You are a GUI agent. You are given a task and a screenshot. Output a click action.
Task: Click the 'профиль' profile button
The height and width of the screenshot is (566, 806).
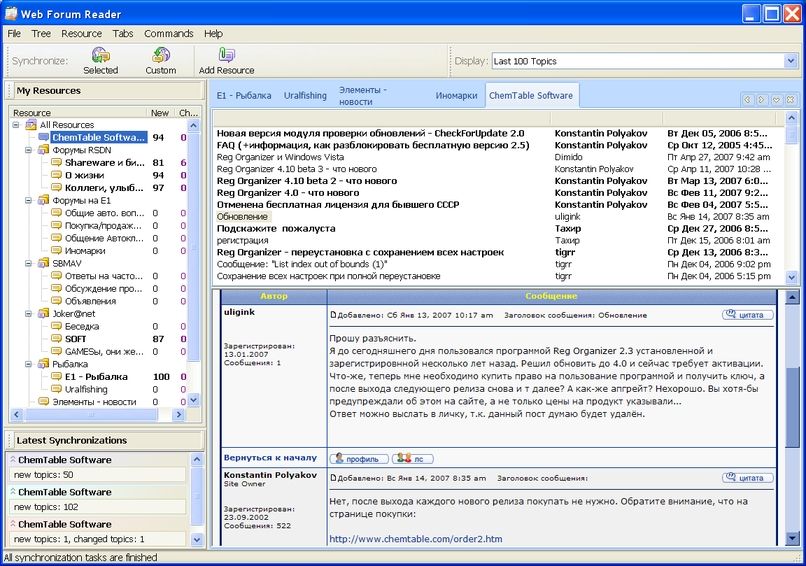tap(359, 458)
